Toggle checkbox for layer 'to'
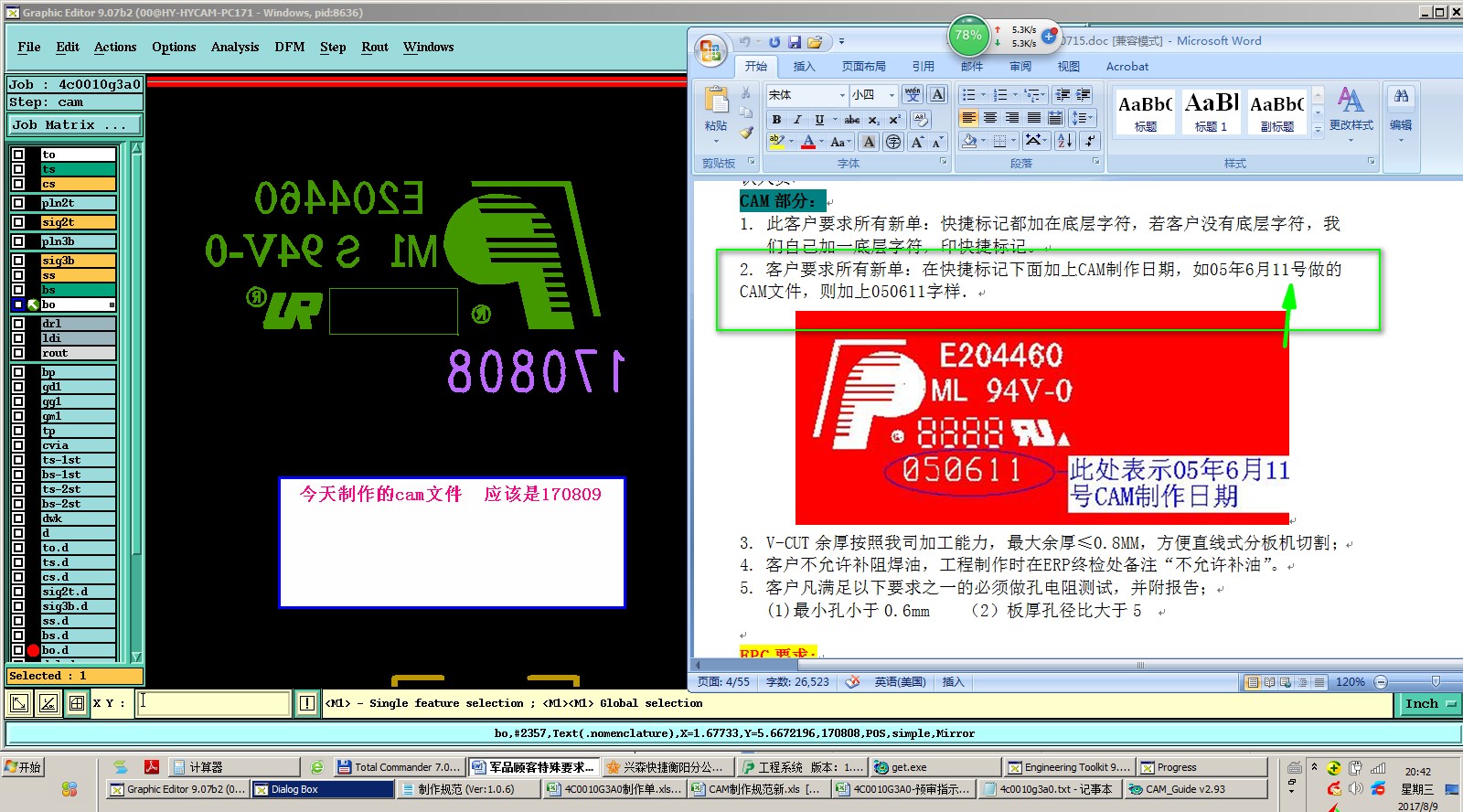This screenshot has width=1463, height=812. [18, 155]
